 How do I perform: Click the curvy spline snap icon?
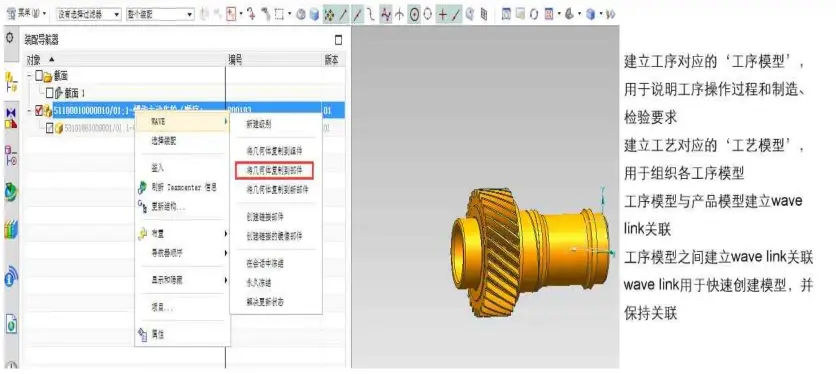[371, 14]
